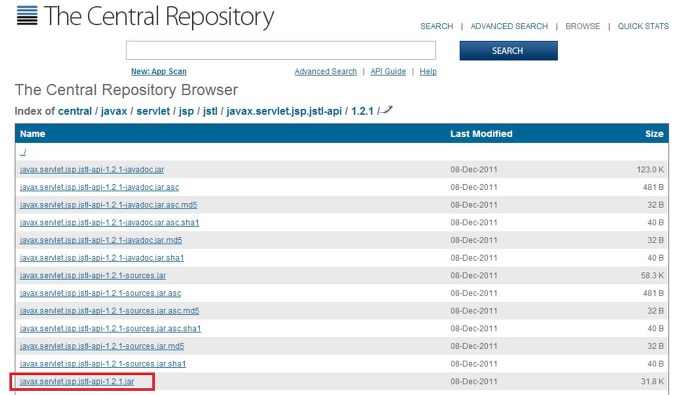This screenshot has height=395, width=683.
Task: Download javax.servlet.jsp.jstl-api-1.2.1-sources.jar
Action: point(93,275)
